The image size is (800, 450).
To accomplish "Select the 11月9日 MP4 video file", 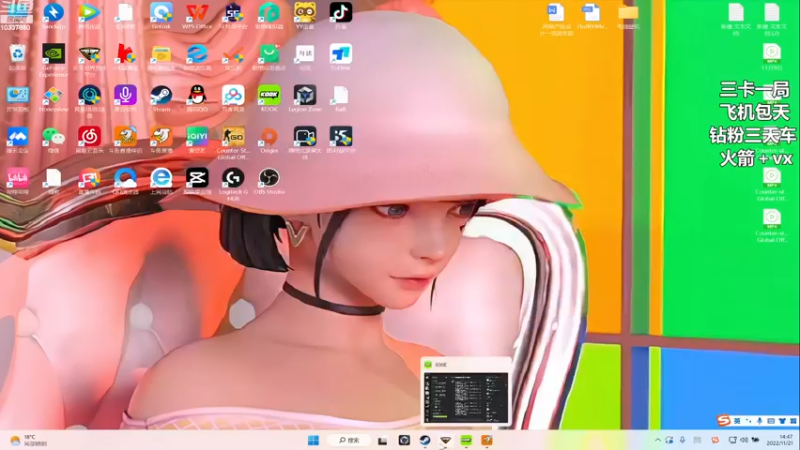I will tap(772, 57).
